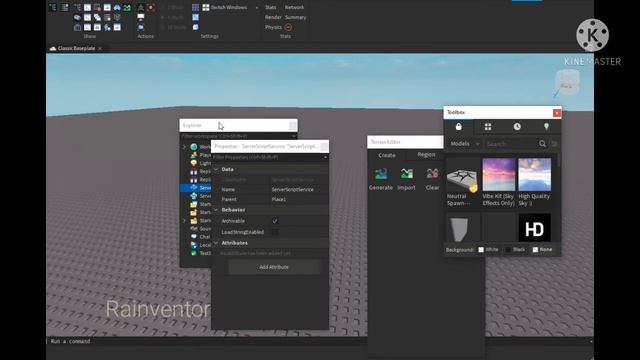This screenshot has width=640, height=360.
Task: Click the Workspace globe icon in Explorer
Action: [194, 147]
